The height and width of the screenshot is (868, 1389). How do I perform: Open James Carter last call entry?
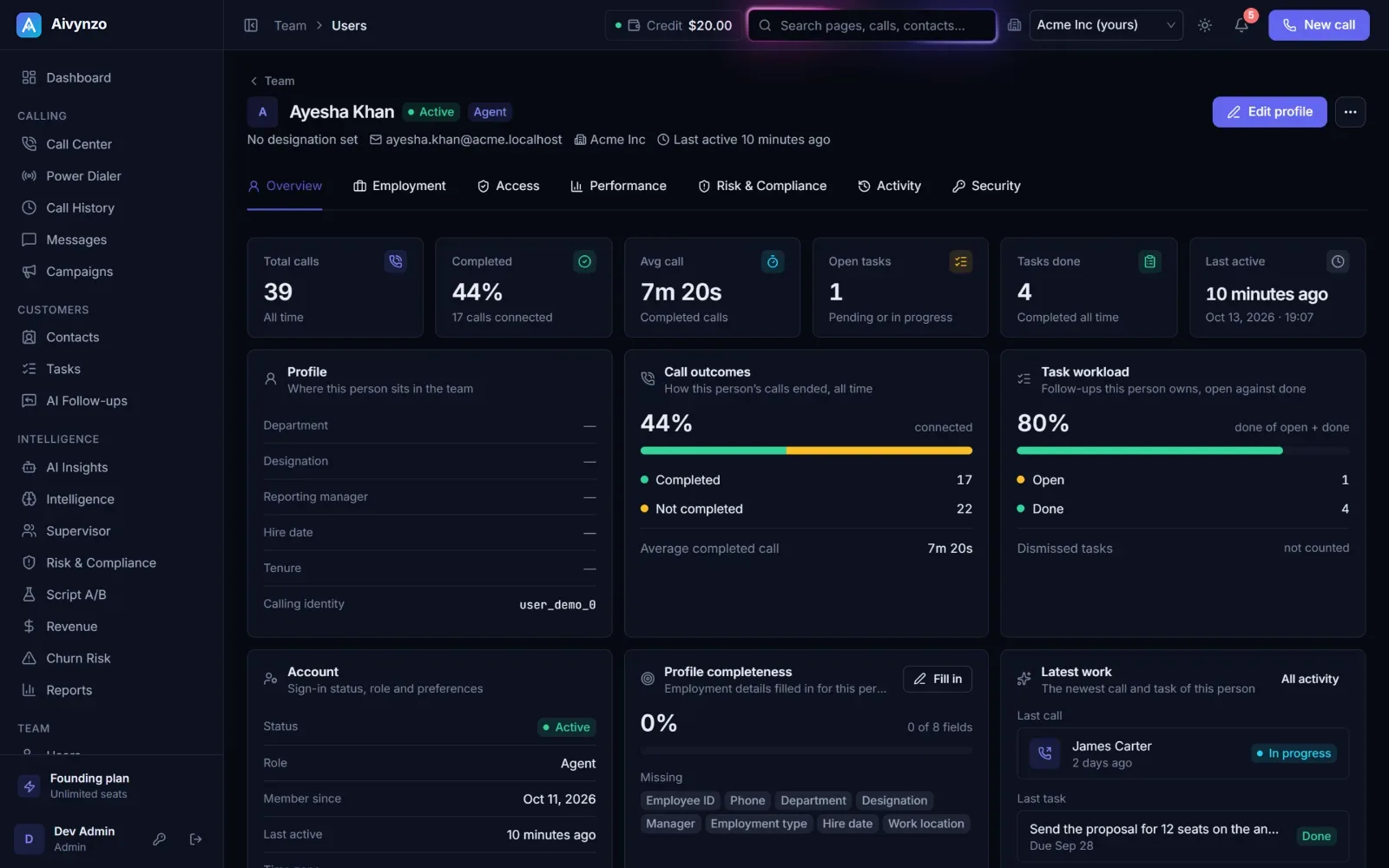(x=1182, y=753)
